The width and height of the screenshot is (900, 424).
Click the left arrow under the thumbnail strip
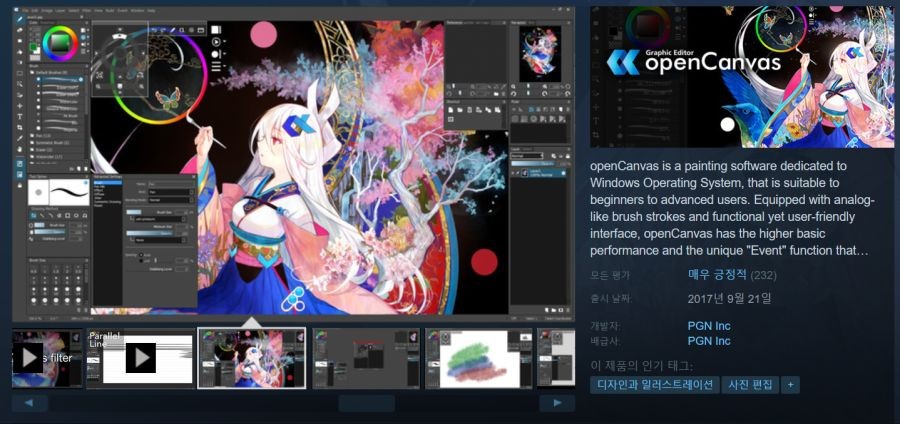pyautogui.click(x=29, y=403)
